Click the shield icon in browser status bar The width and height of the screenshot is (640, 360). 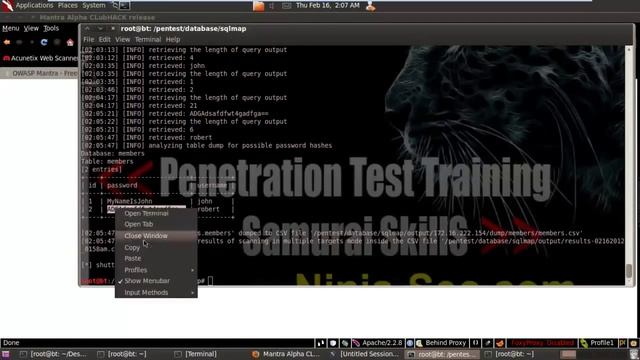[x=333, y=343]
